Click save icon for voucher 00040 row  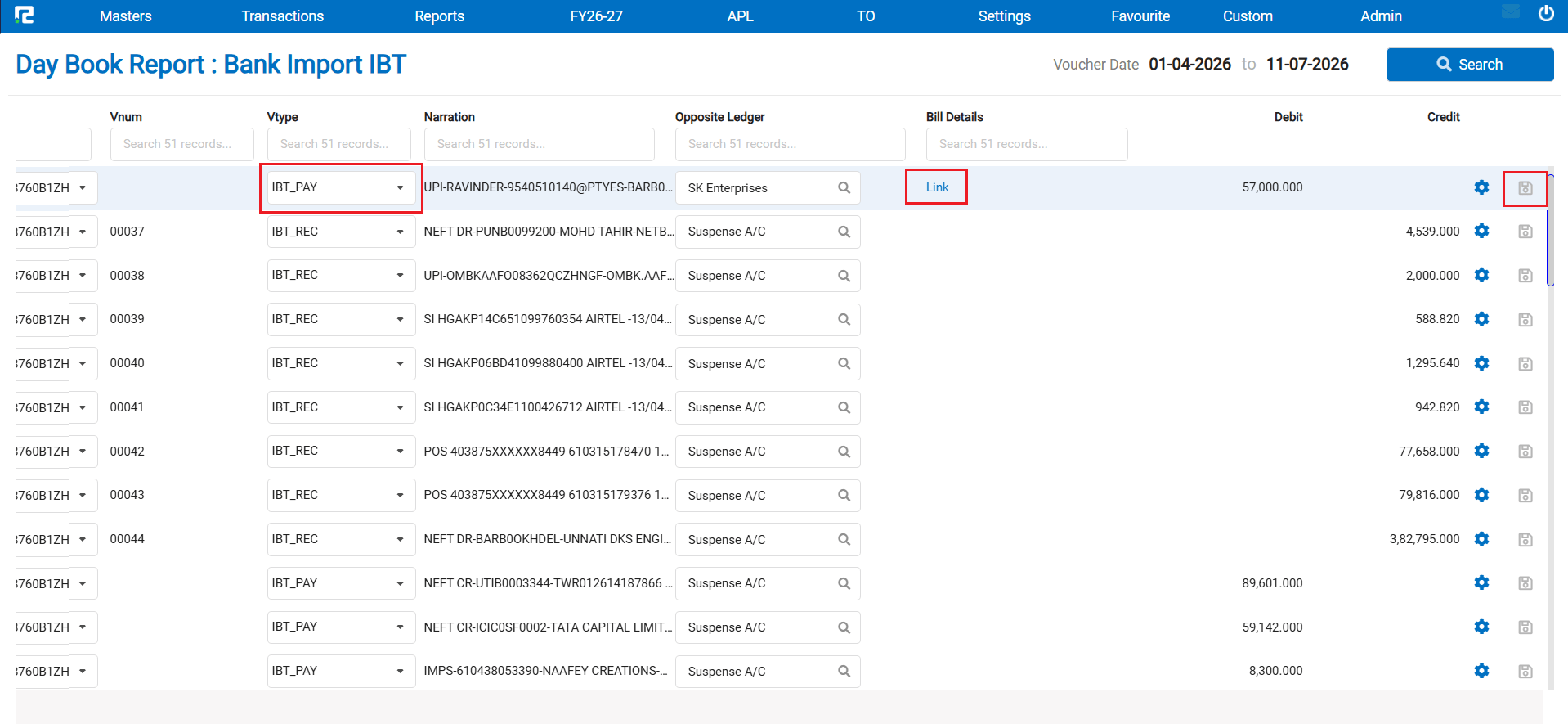tap(1525, 364)
